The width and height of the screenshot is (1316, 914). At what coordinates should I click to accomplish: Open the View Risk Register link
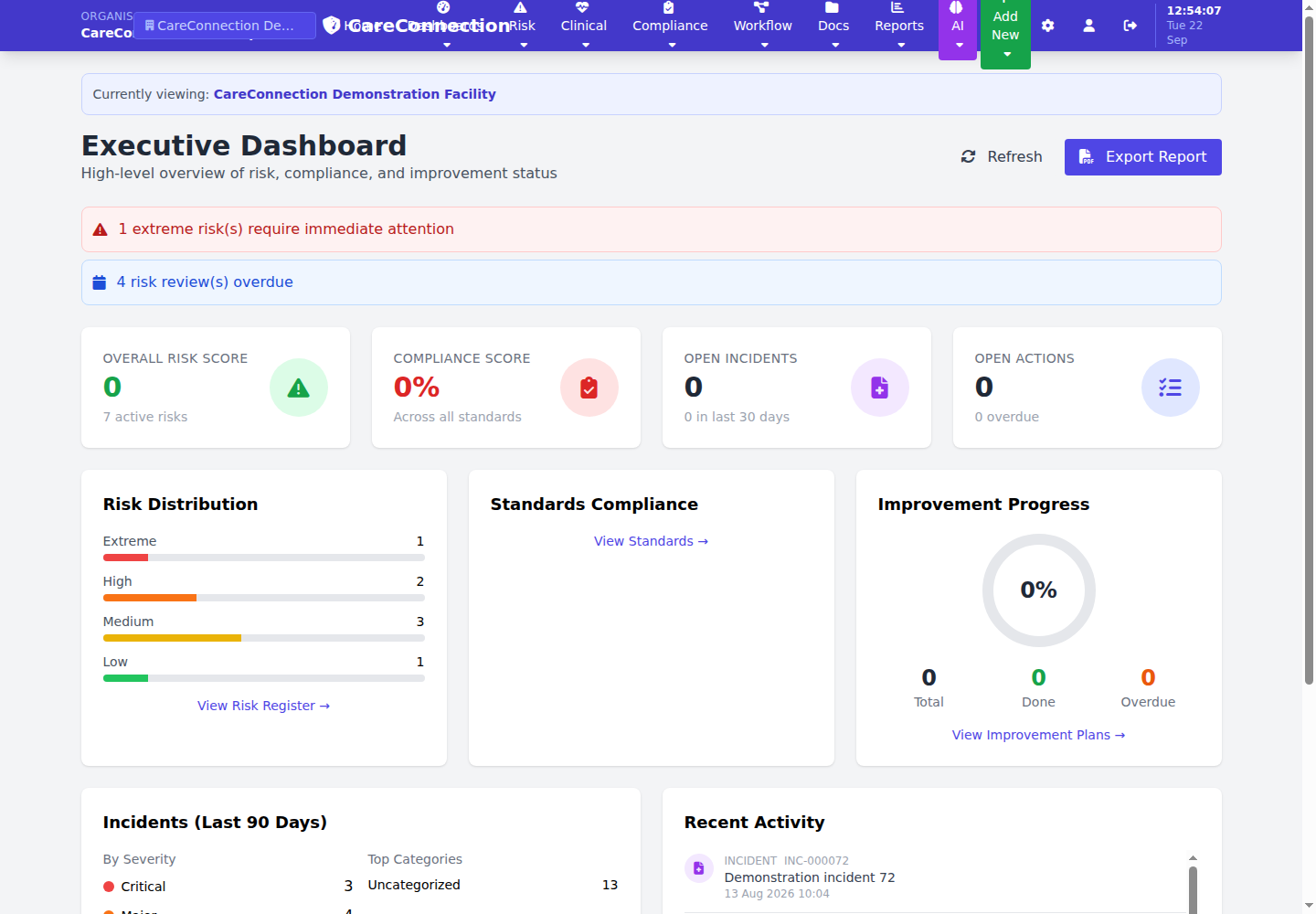(263, 706)
